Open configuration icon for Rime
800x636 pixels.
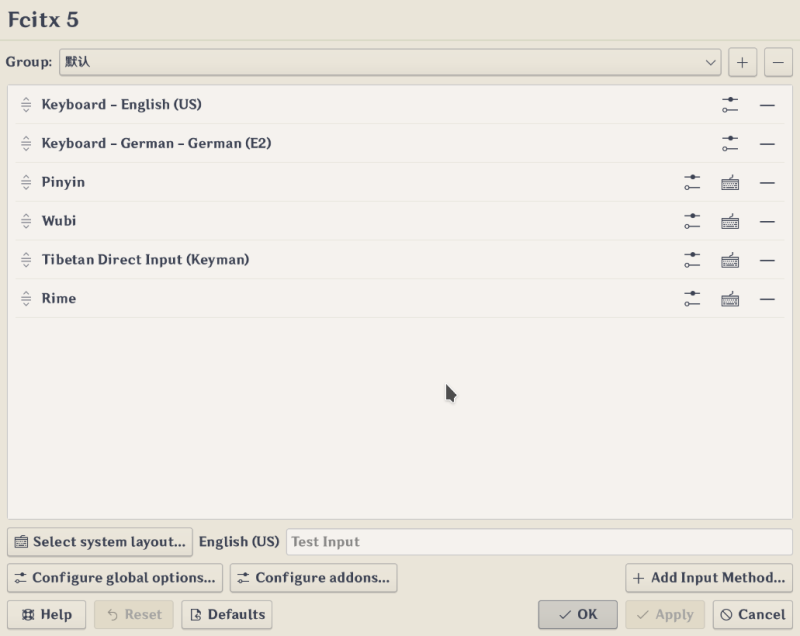(691, 298)
